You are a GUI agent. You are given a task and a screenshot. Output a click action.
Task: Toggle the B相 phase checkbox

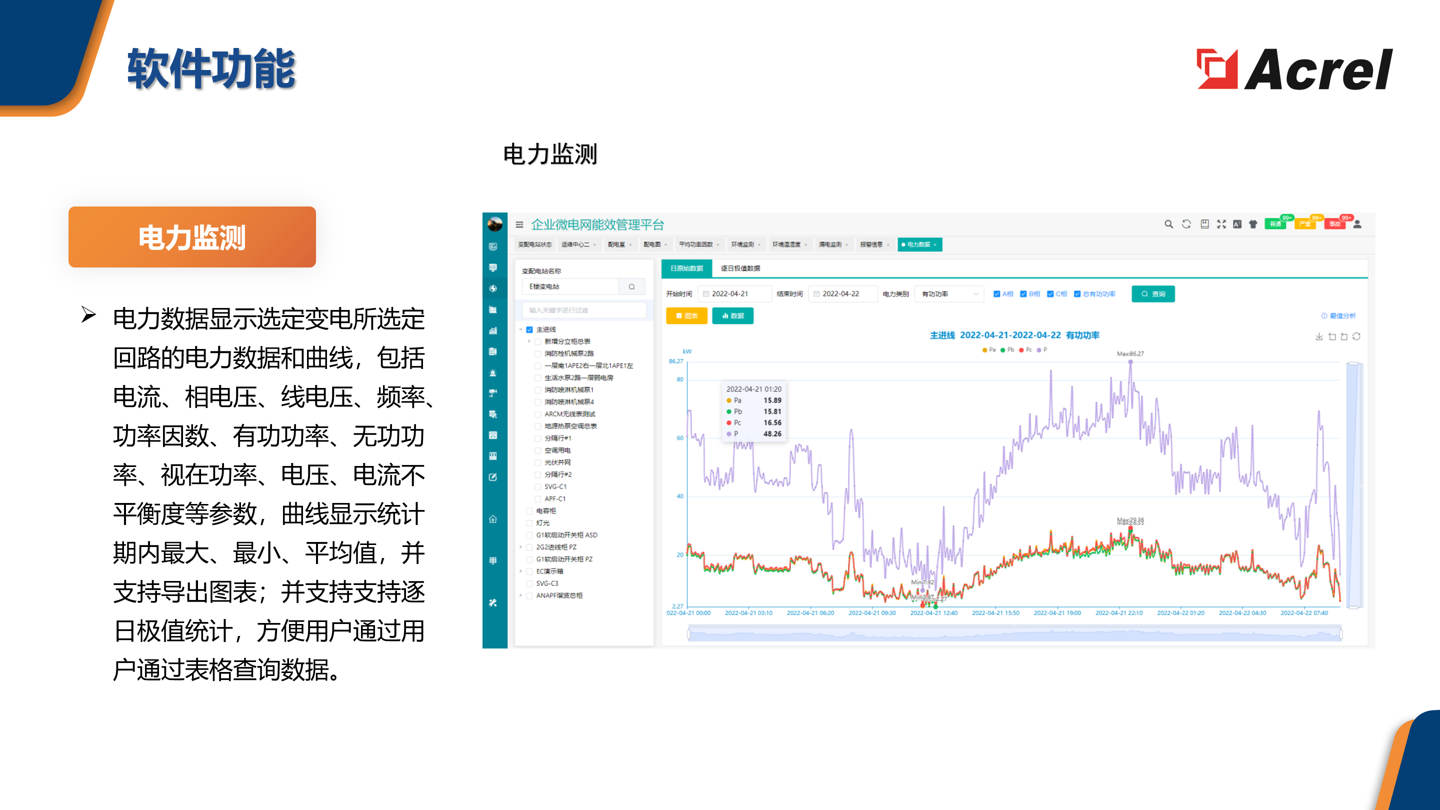click(1023, 294)
